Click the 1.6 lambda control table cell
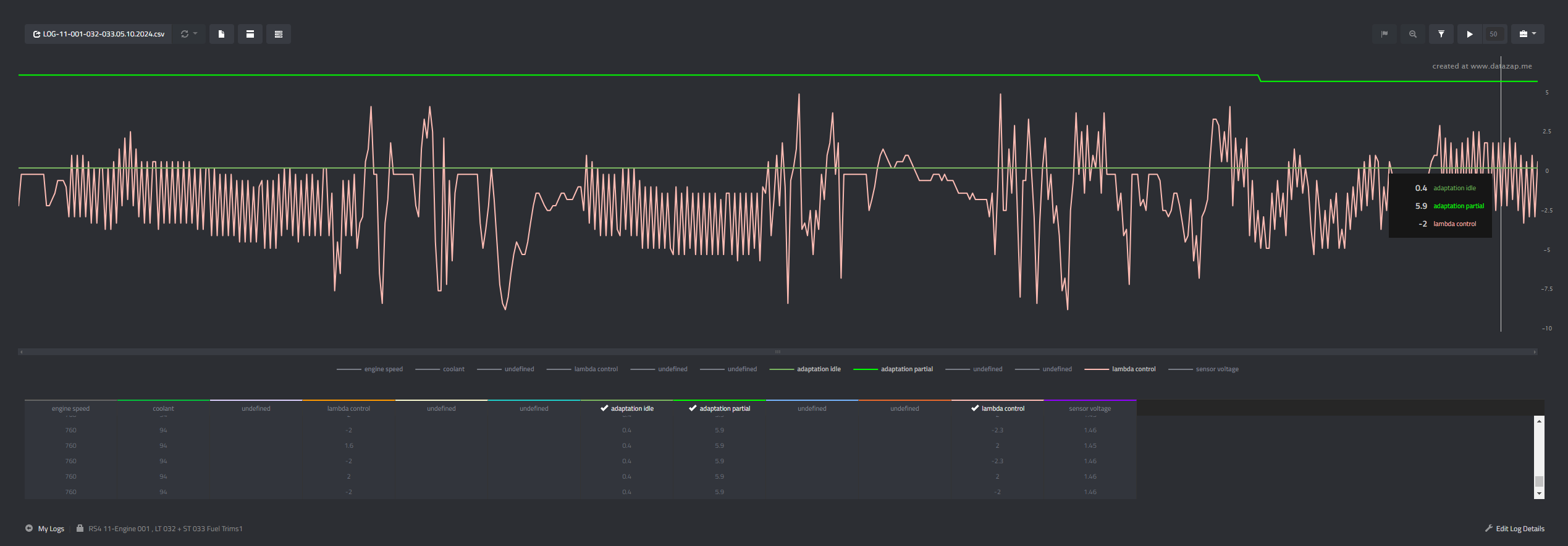 click(x=348, y=445)
